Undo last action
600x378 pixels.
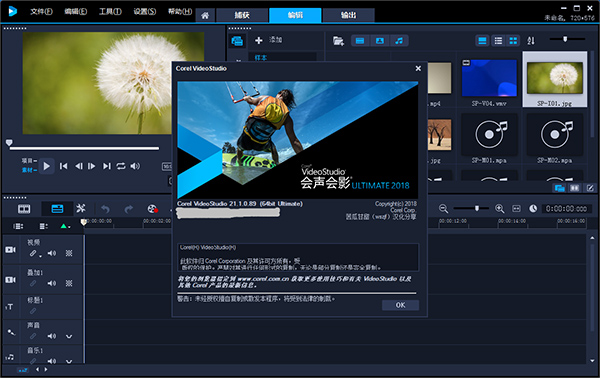pyautogui.click(x=105, y=209)
